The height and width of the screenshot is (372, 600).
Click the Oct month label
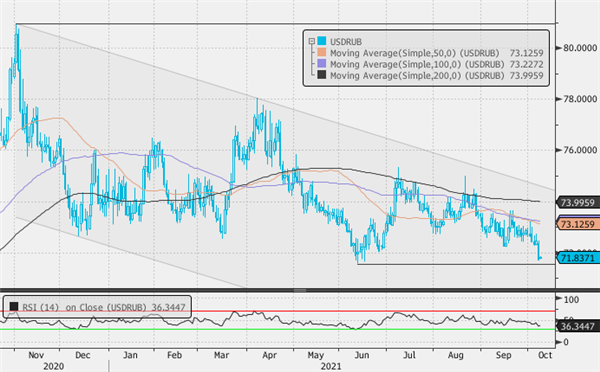pos(545,355)
